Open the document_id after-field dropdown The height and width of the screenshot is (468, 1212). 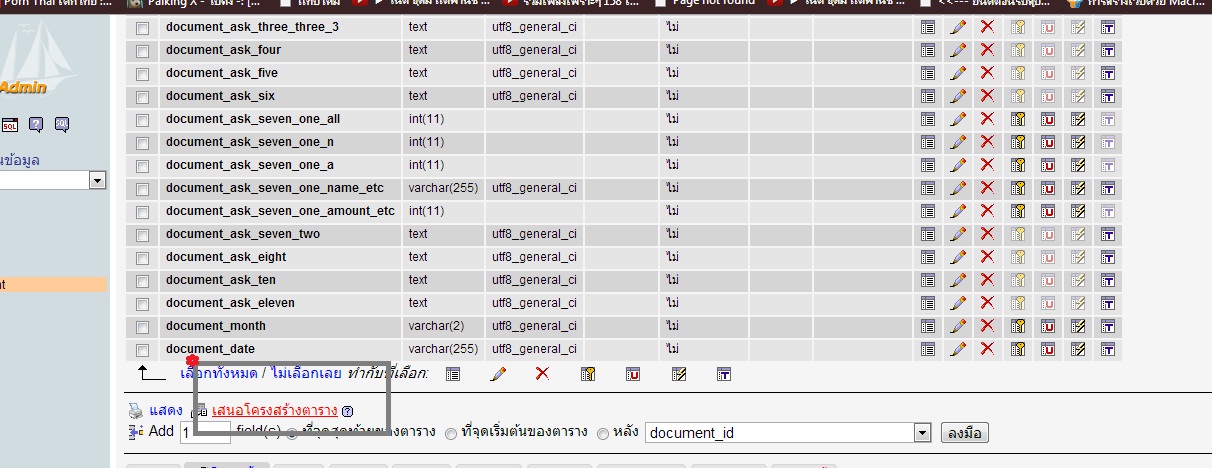[x=788, y=433]
